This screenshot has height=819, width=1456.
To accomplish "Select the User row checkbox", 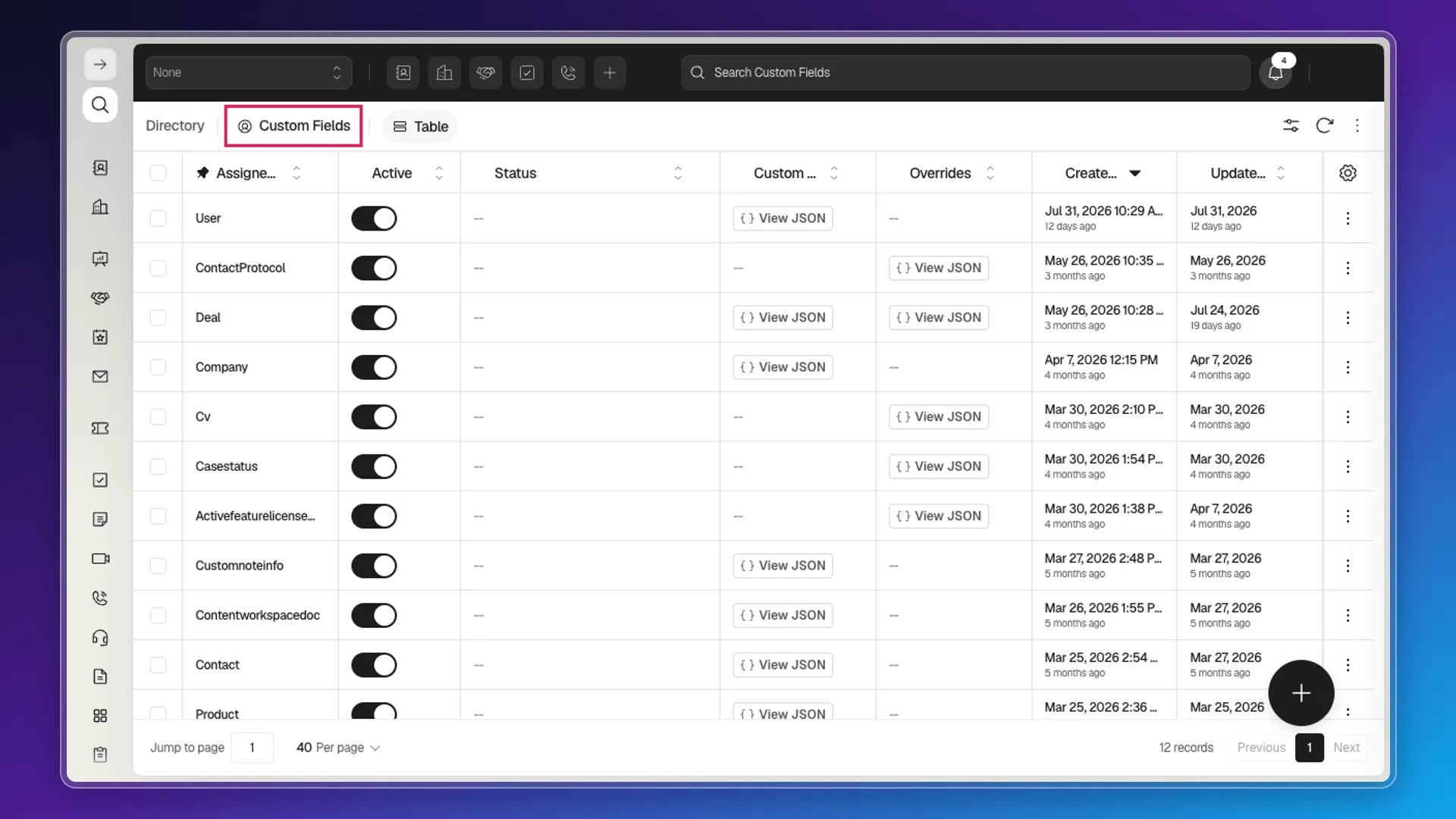I will [x=158, y=218].
